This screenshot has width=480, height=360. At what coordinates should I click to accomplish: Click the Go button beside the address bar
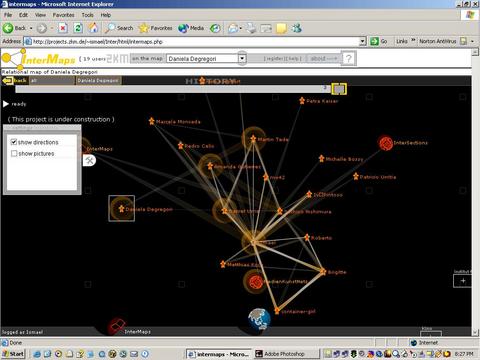[x=379, y=41]
